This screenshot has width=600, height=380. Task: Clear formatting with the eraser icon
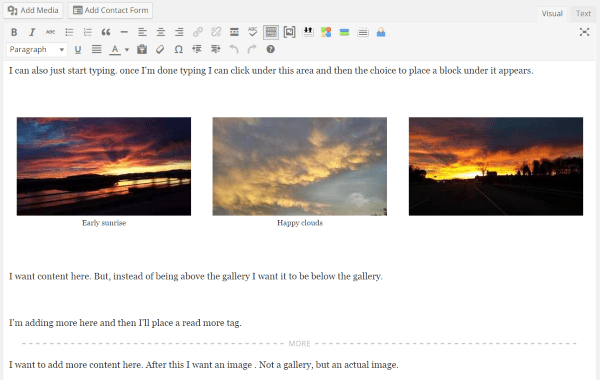[x=160, y=49]
